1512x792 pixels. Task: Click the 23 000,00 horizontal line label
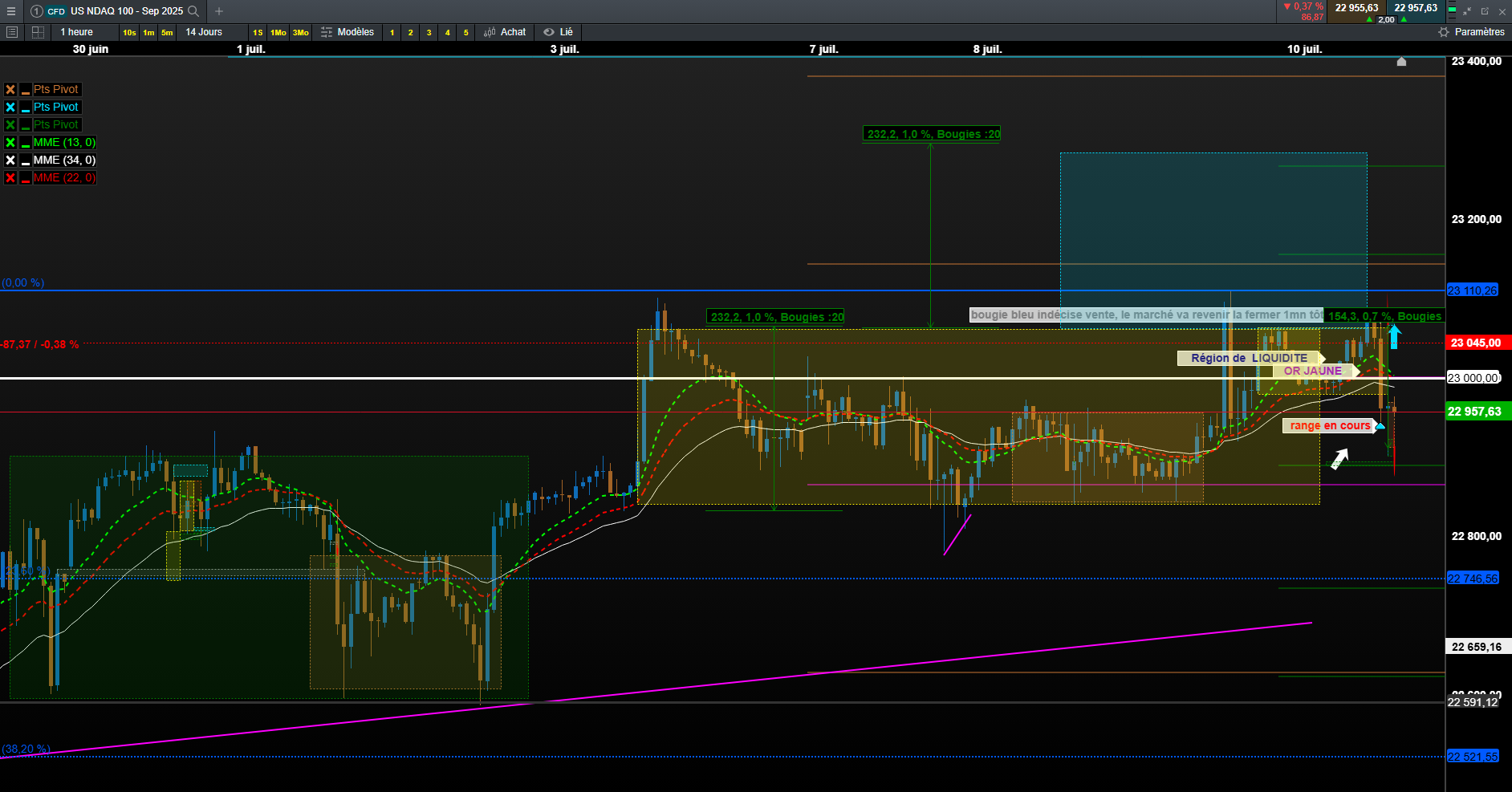(1473, 378)
